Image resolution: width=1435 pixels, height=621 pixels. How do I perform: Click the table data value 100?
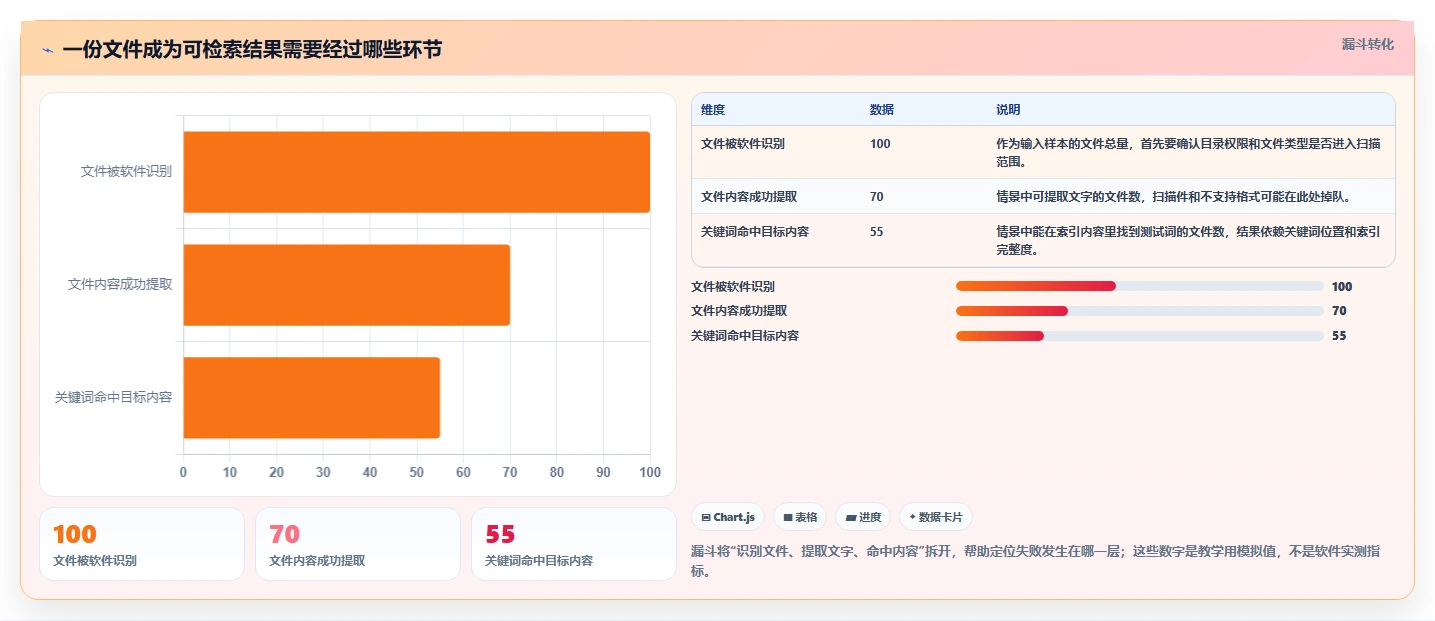[x=880, y=144]
